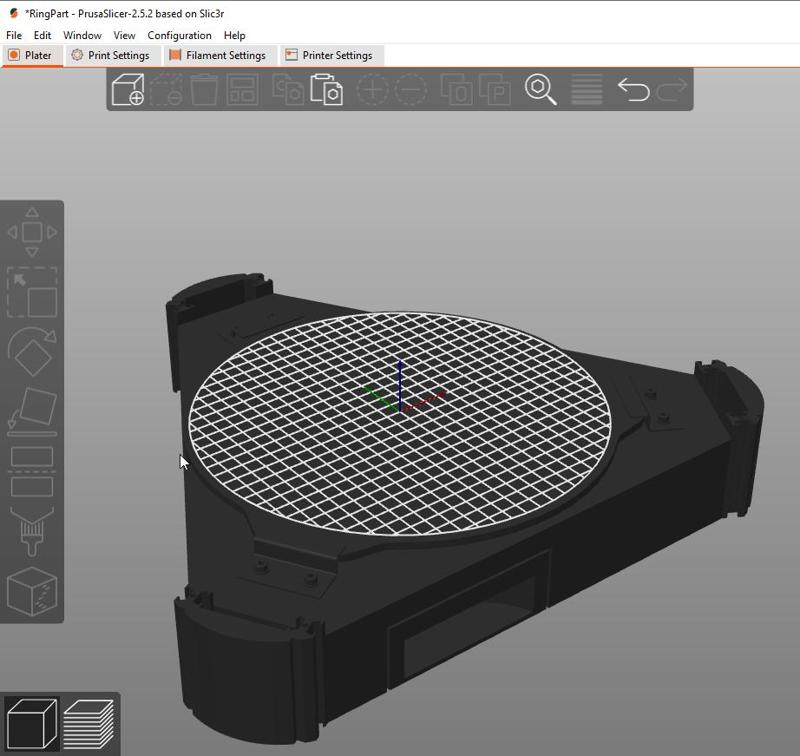Screen dimensions: 800x756
Task: Click the Delete all trash icon
Action: 205,90
